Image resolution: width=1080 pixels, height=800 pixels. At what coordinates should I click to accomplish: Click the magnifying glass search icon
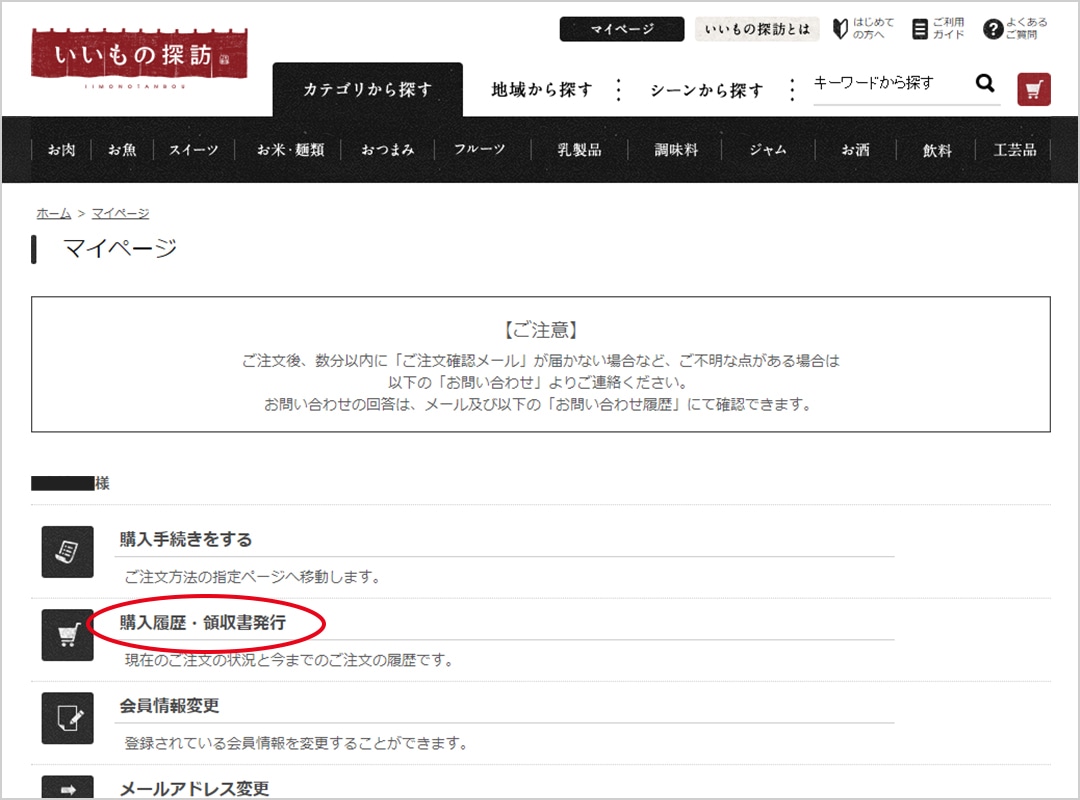(985, 84)
